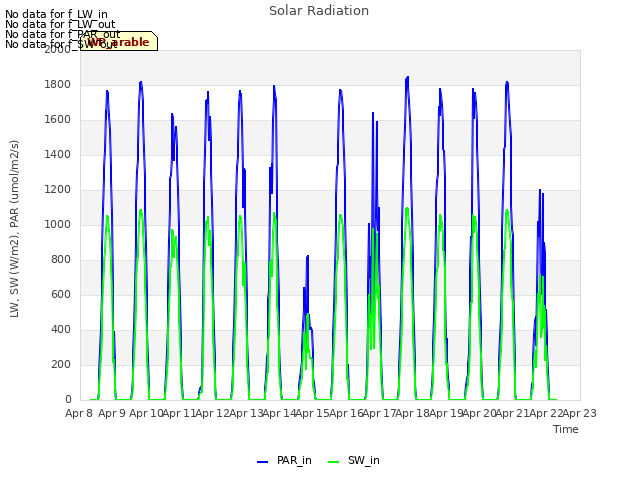Image resolution: width=640 pixels, height=480 pixels.
Task: Select the Solar Radiation chart title
Action: pos(319,11)
